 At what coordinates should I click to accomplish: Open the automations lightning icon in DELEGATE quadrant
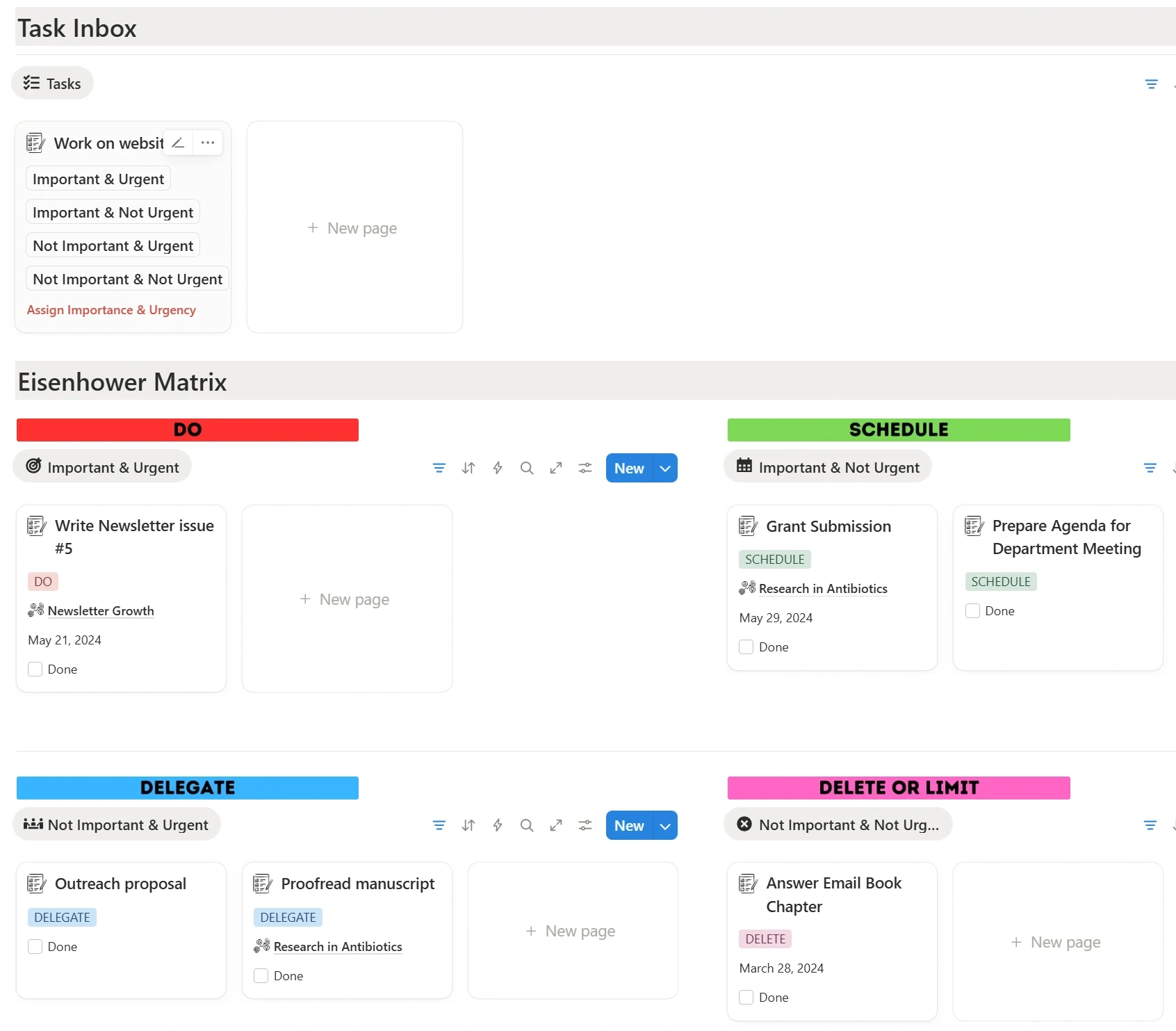[x=497, y=825]
